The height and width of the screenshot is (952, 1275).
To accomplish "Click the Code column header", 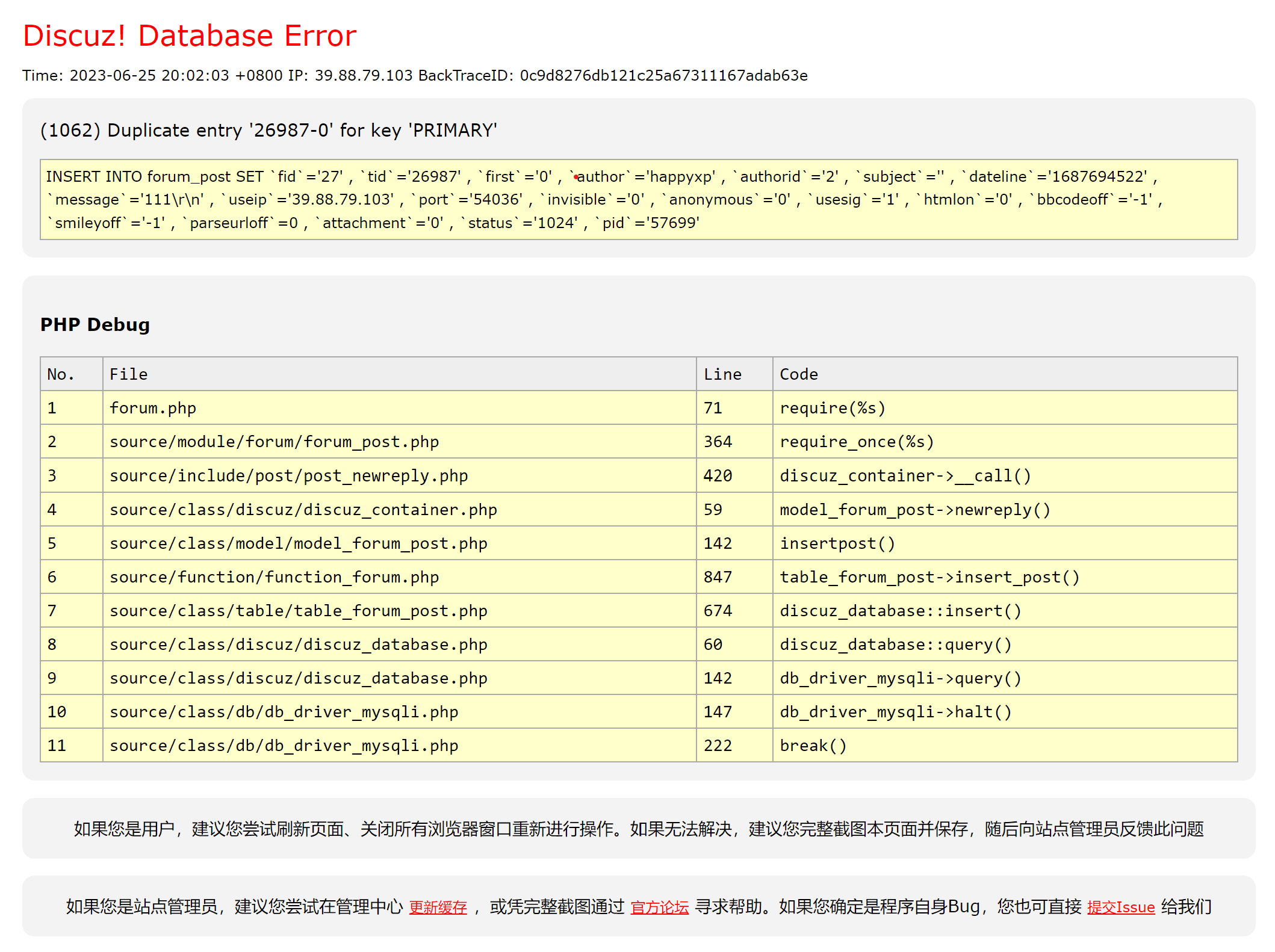I will 799,374.
